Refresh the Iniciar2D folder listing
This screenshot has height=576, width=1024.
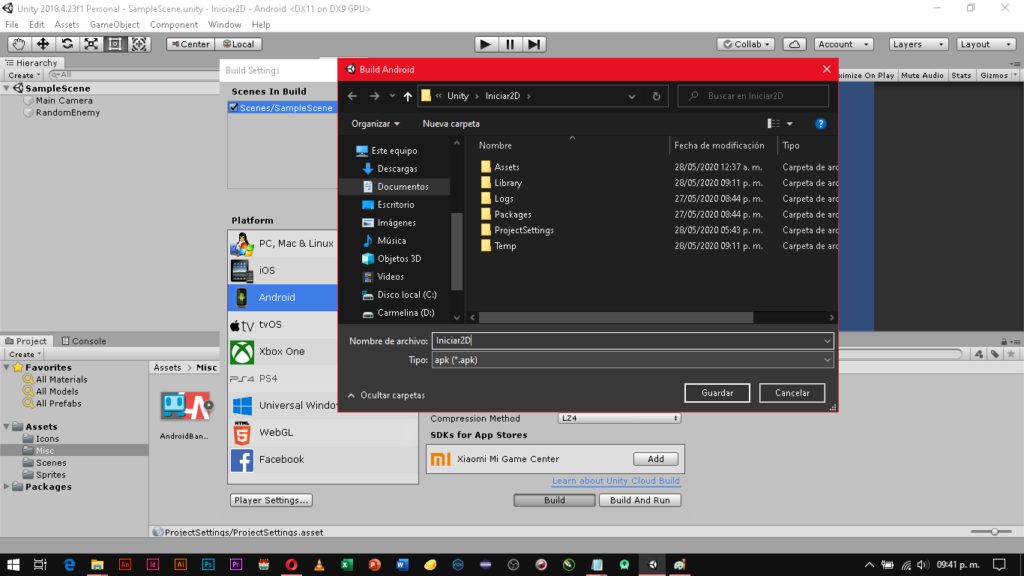pos(656,96)
